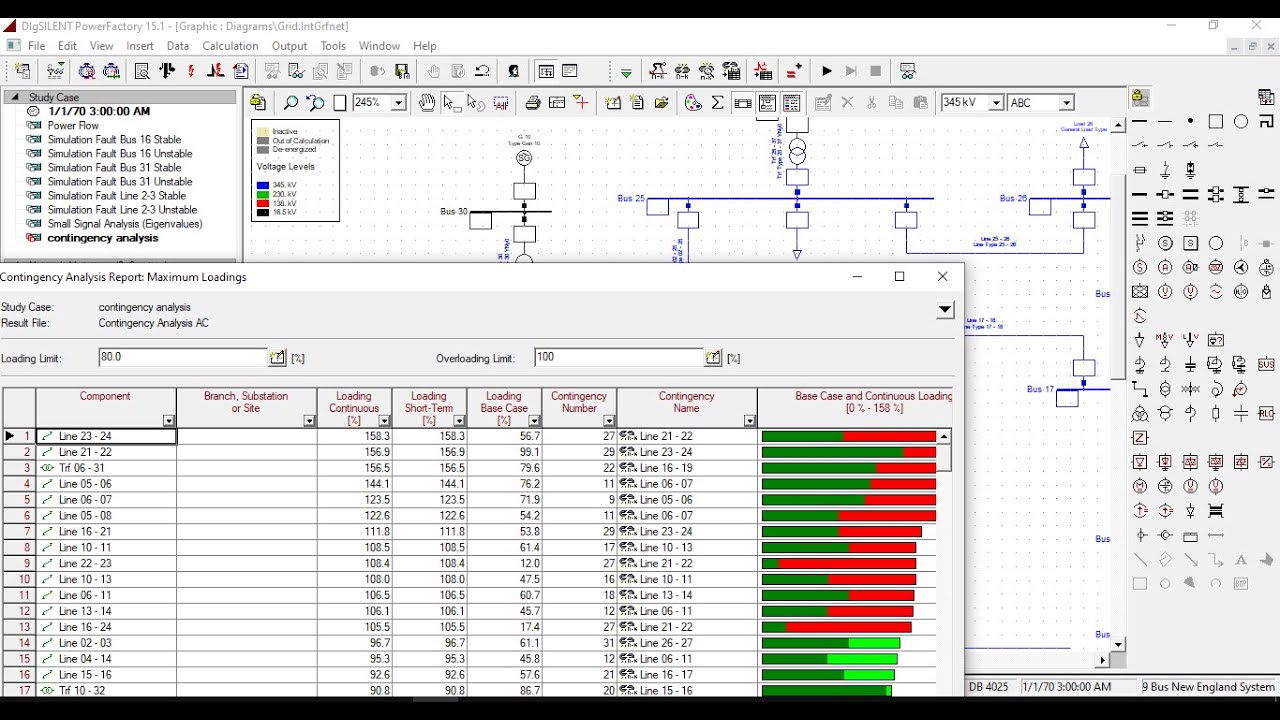Viewport: 1280px width, 720px height.
Task: Click the Calculate Short-Circuit lightning icon
Action: [191, 71]
